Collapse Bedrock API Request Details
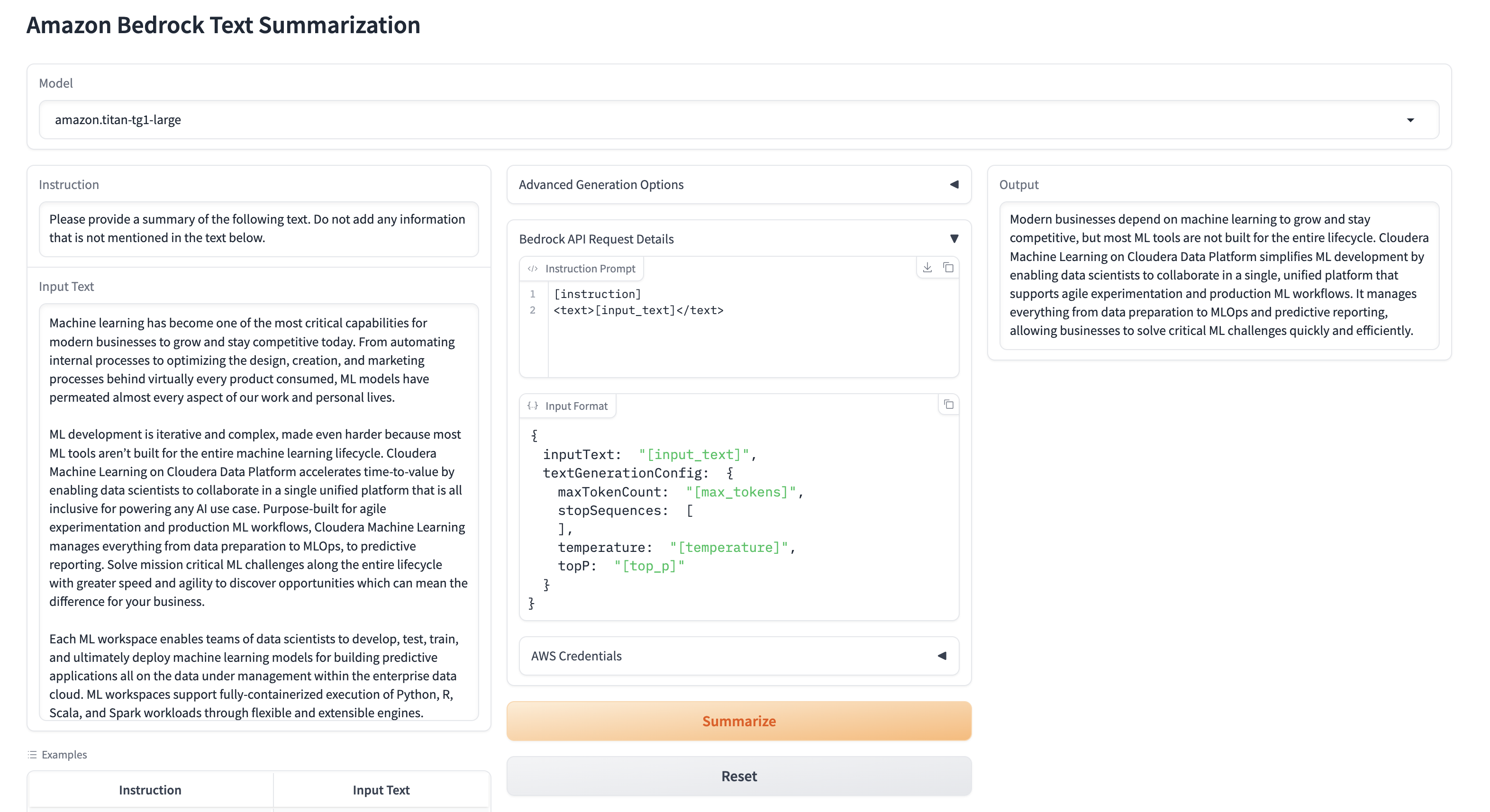The width and height of the screenshot is (1490, 812). (x=954, y=239)
